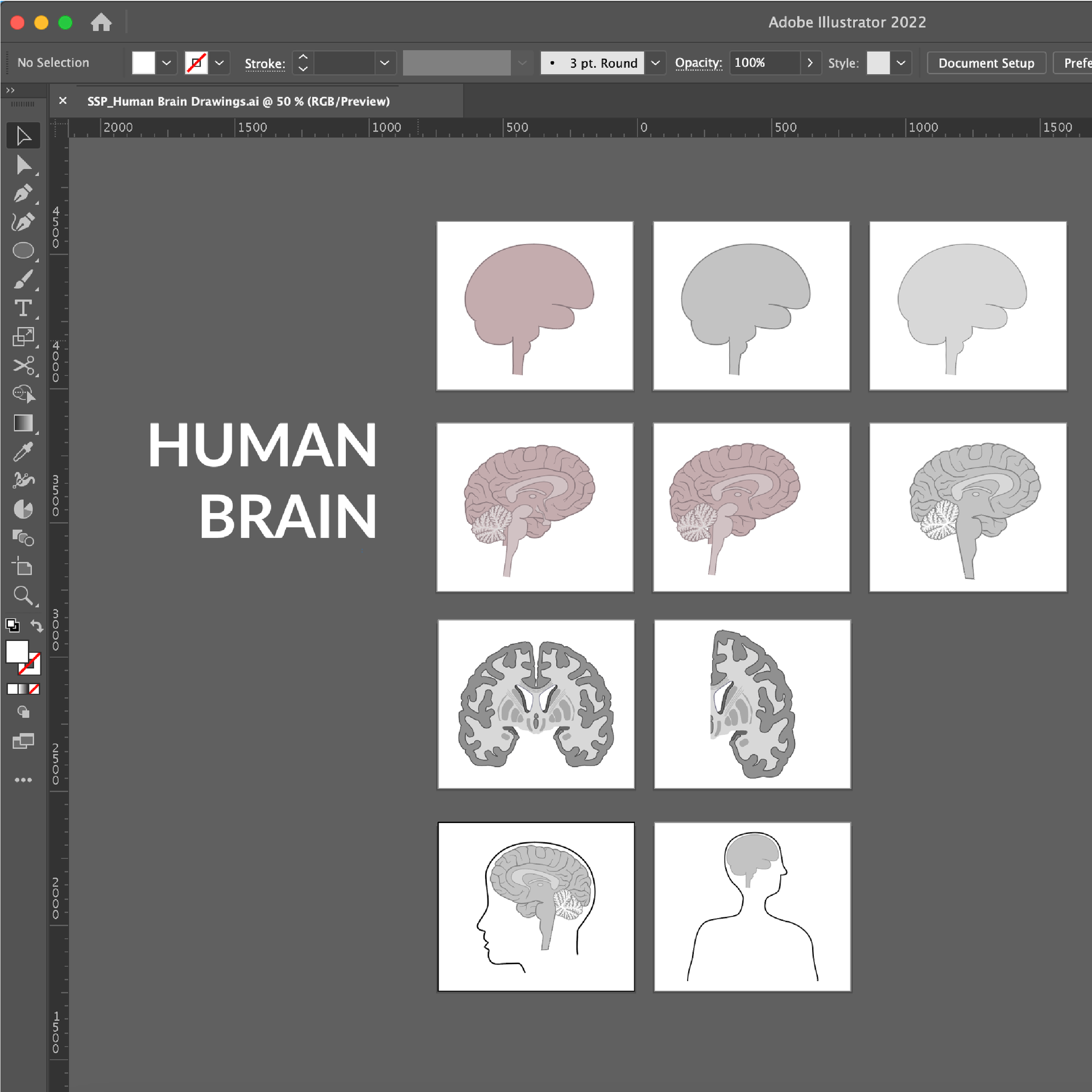
Task: Open the fill color dropdown in control bar
Action: [166, 63]
